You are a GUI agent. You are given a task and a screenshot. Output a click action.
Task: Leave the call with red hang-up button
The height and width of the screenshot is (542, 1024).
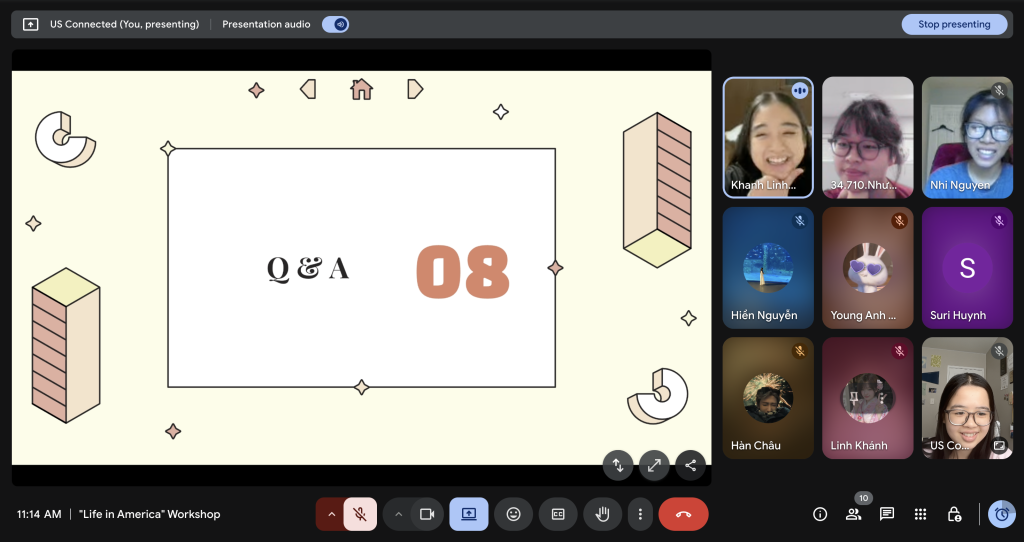tap(683, 514)
